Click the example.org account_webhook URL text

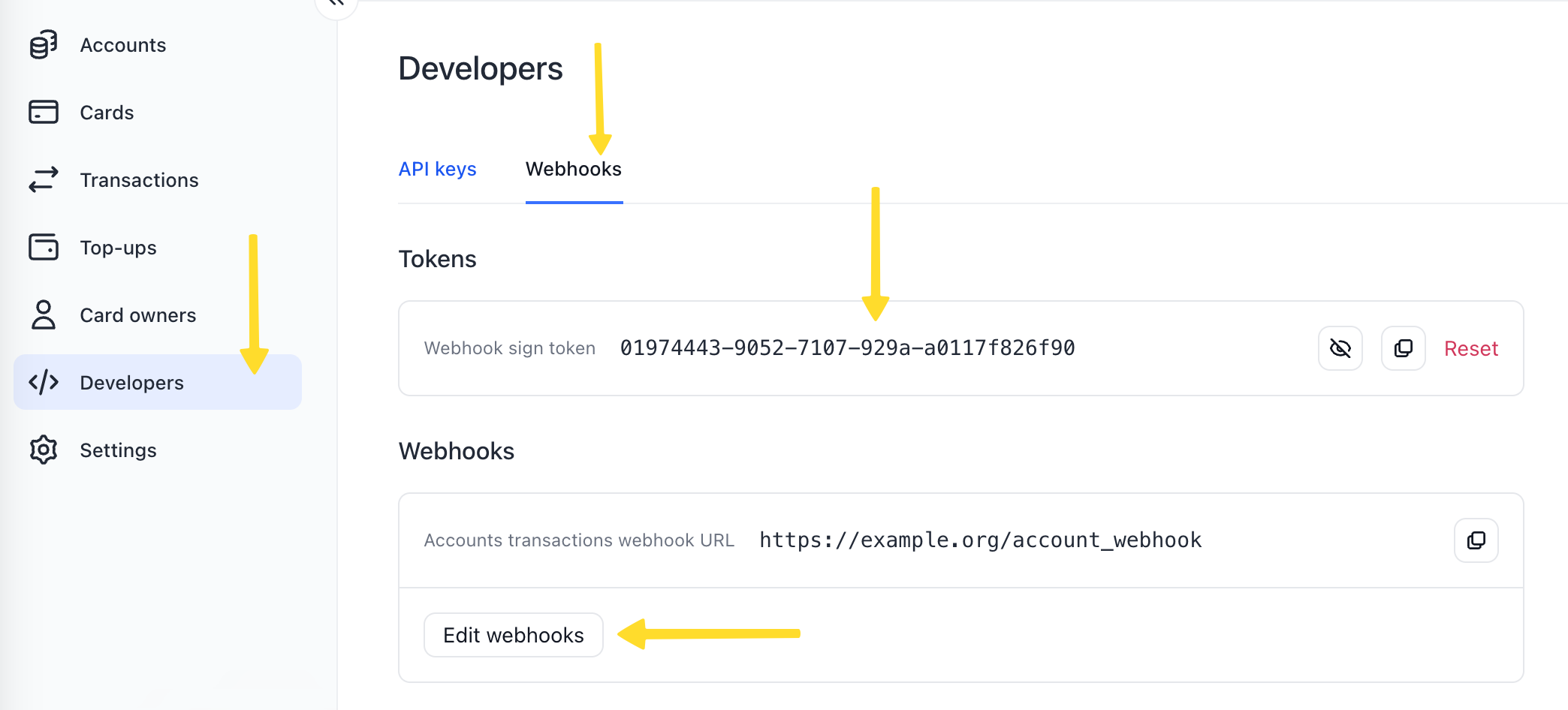tap(980, 540)
